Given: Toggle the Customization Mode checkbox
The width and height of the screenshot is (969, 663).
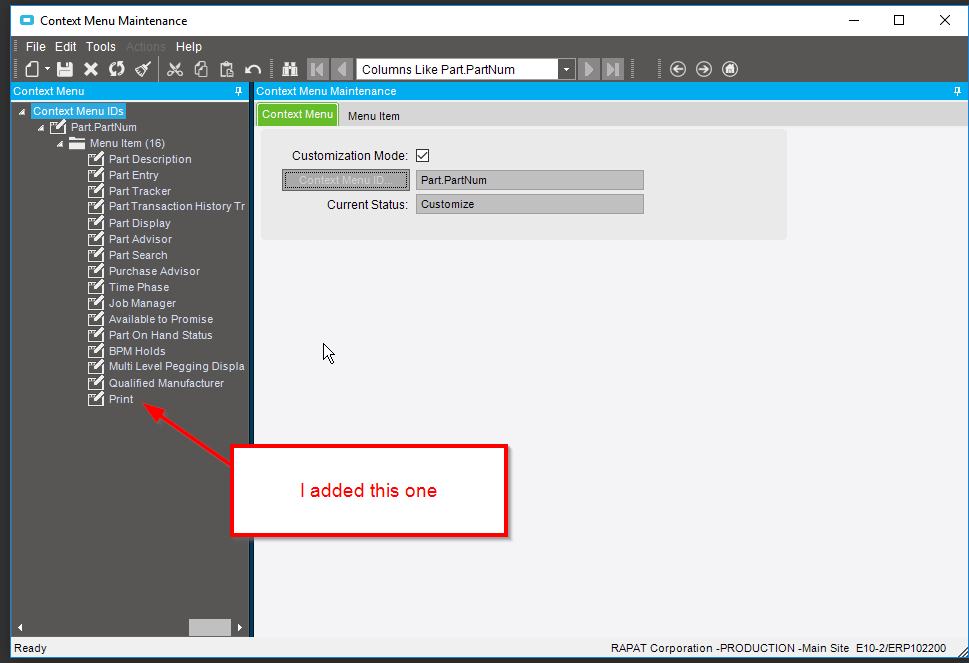Looking at the screenshot, I should pyautogui.click(x=423, y=156).
